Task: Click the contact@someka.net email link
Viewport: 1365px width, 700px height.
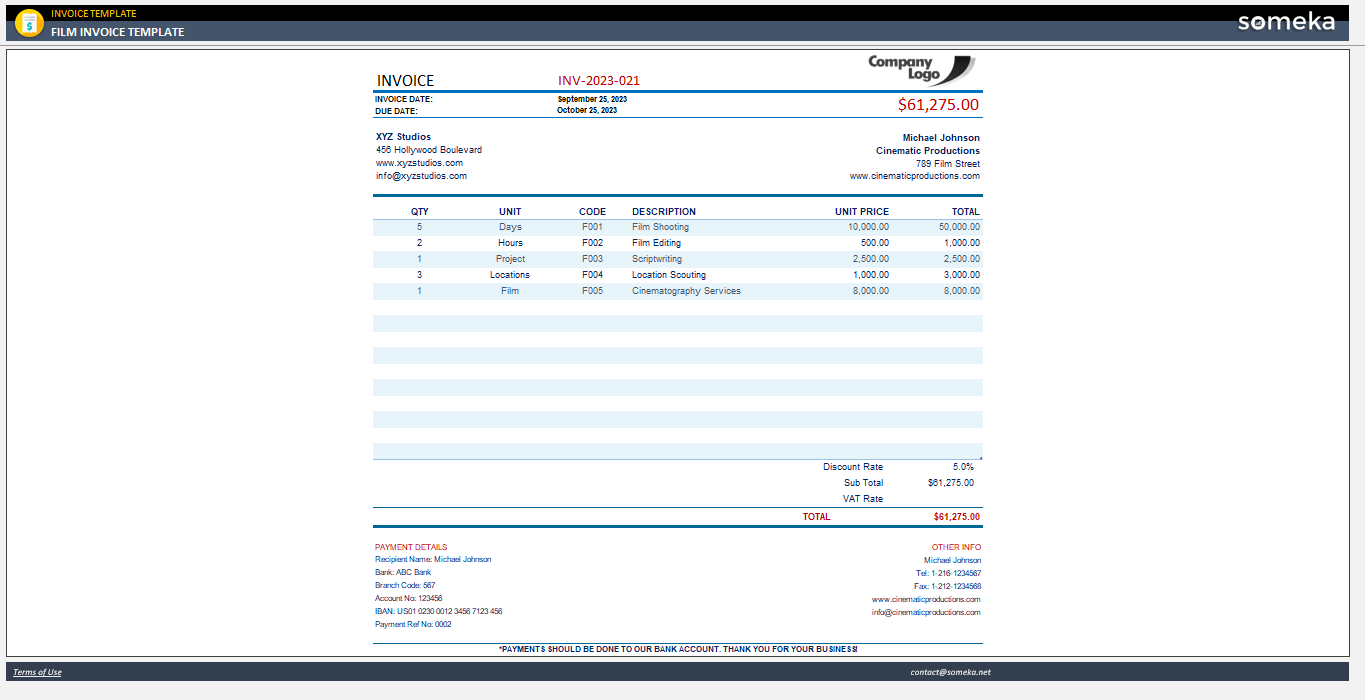Action: click(950, 672)
